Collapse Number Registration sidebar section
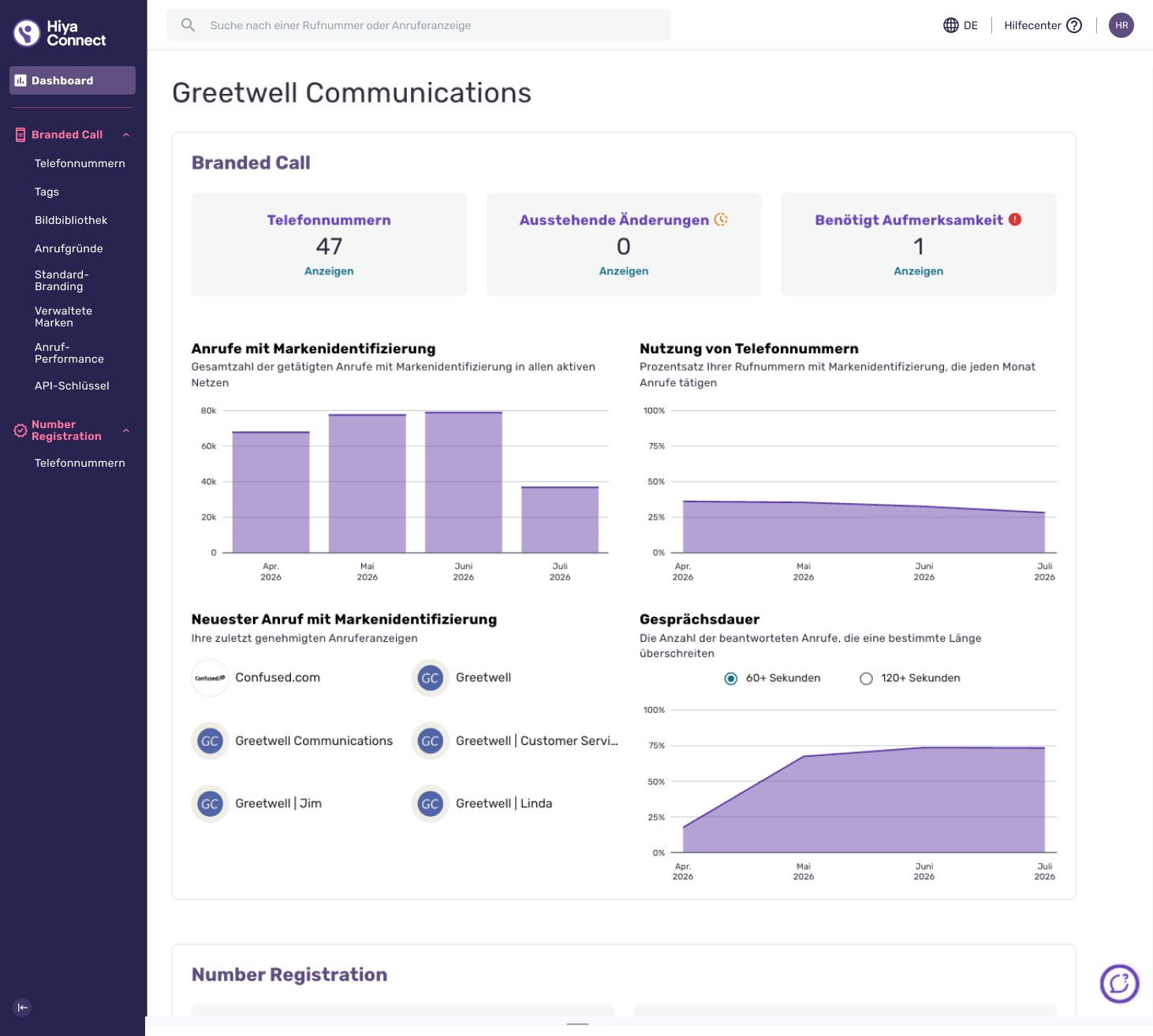This screenshot has height=1036, width=1153. [x=126, y=430]
